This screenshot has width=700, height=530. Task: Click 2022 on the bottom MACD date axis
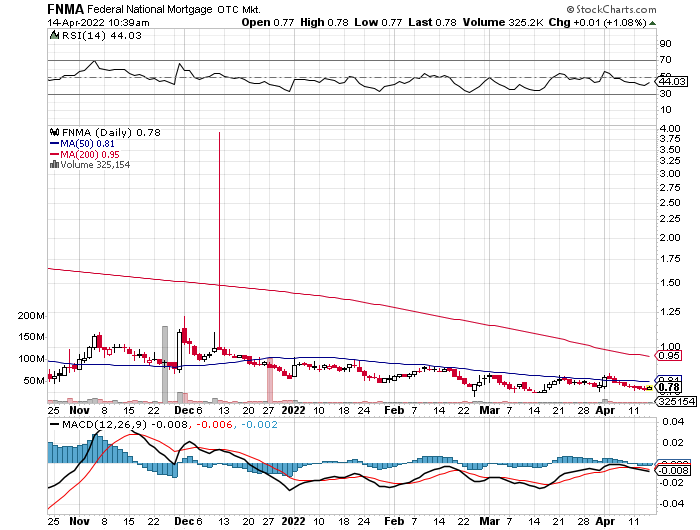pos(294,521)
